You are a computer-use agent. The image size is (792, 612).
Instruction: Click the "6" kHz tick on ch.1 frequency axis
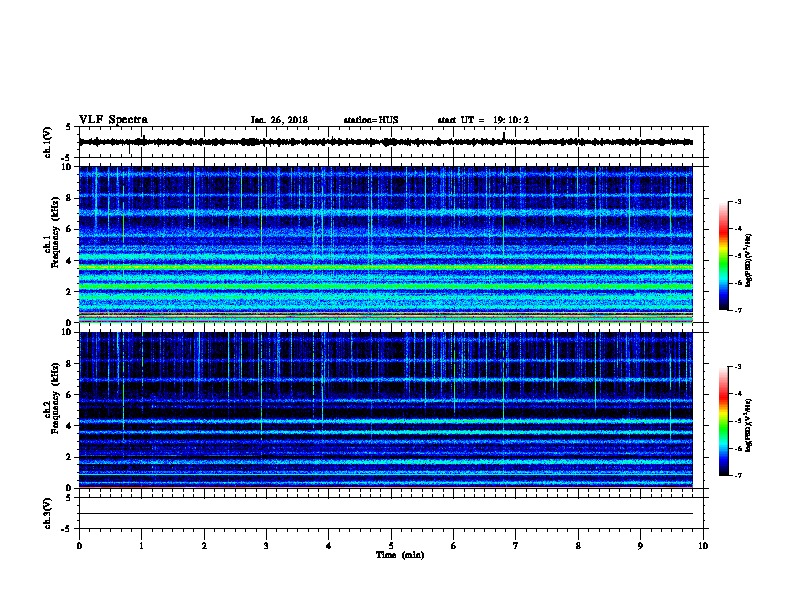(70, 229)
